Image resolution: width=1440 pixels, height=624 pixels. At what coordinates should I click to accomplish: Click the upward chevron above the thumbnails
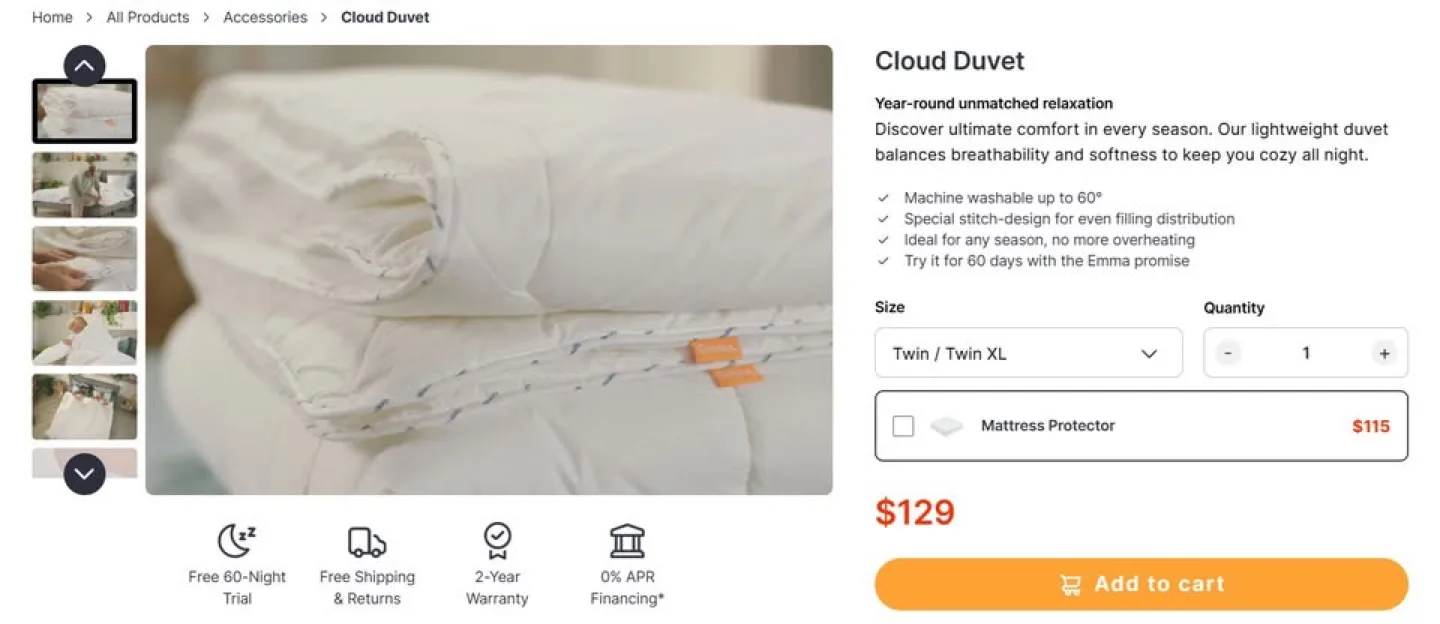pos(84,64)
